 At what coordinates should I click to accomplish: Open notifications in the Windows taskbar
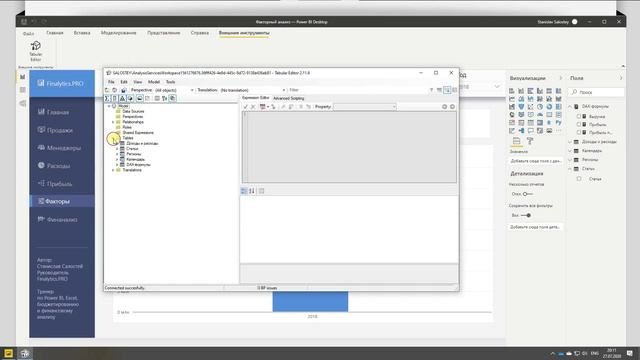click(630, 353)
